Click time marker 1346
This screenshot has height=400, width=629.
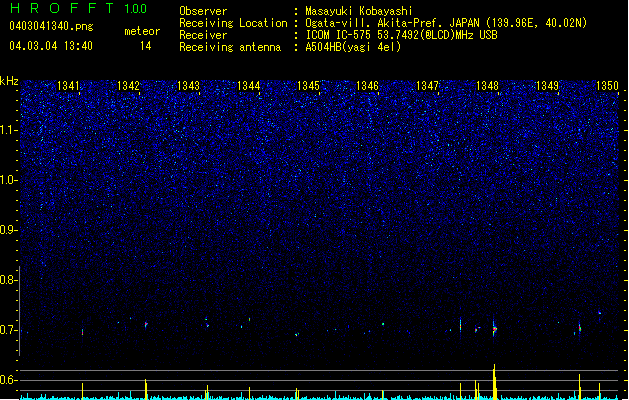[x=367, y=85]
